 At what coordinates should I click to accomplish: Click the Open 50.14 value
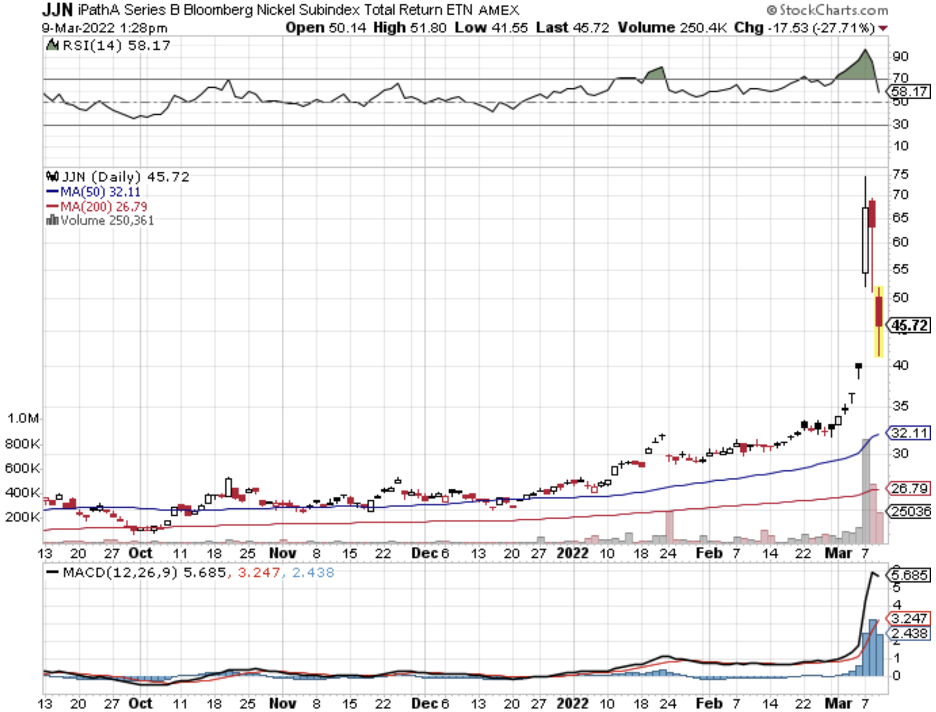[325, 27]
